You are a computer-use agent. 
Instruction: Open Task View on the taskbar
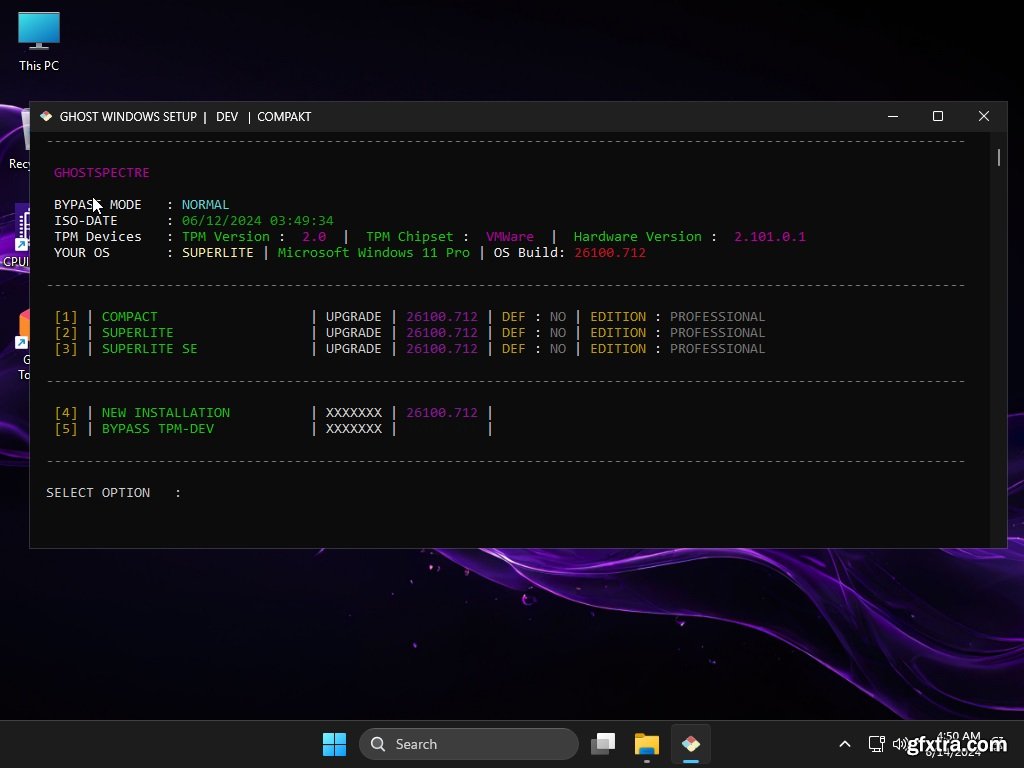click(x=603, y=744)
